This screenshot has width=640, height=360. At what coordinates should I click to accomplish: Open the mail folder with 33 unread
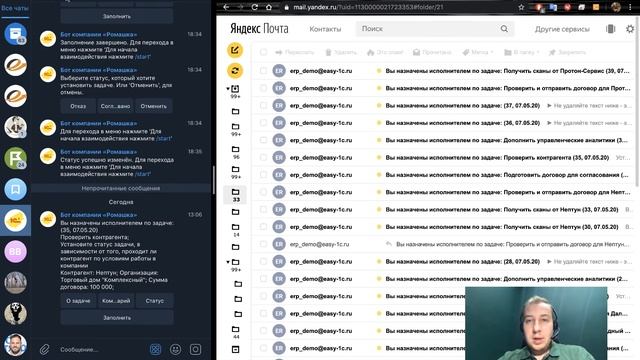point(236,195)
